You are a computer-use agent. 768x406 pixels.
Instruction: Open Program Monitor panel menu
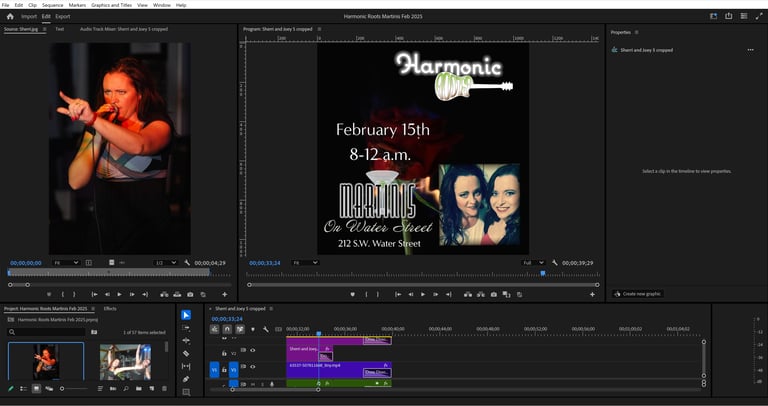click(x=319, y=29)
